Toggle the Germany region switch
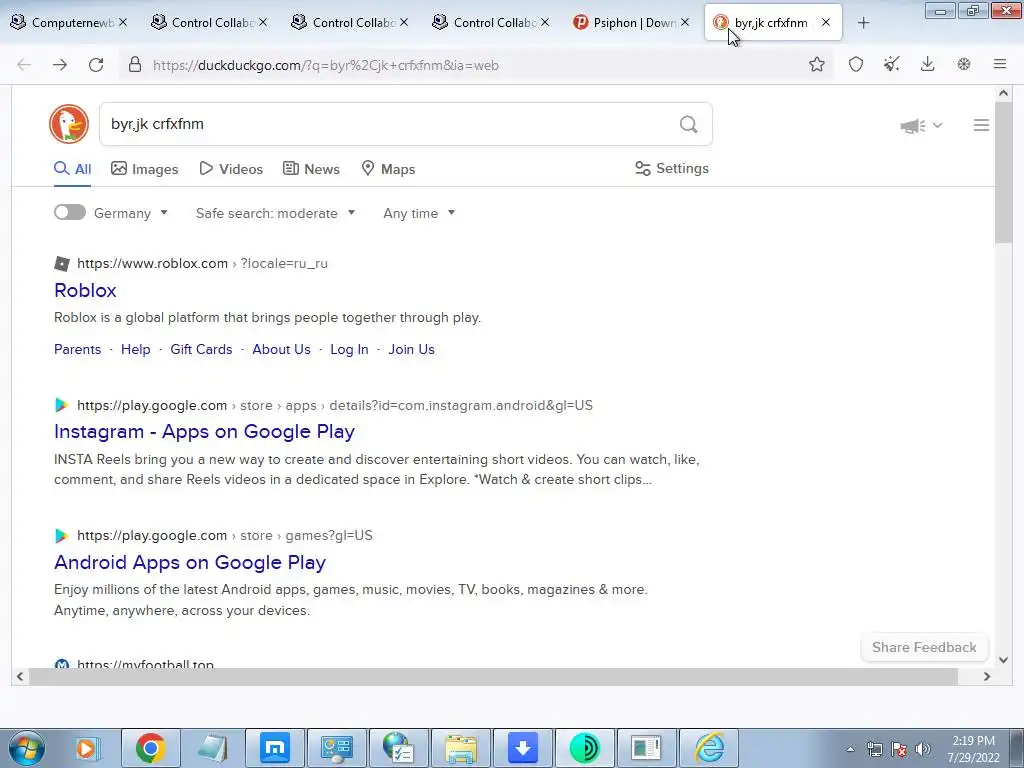This screenshot has width=1024, height=768. click(70, 212)
